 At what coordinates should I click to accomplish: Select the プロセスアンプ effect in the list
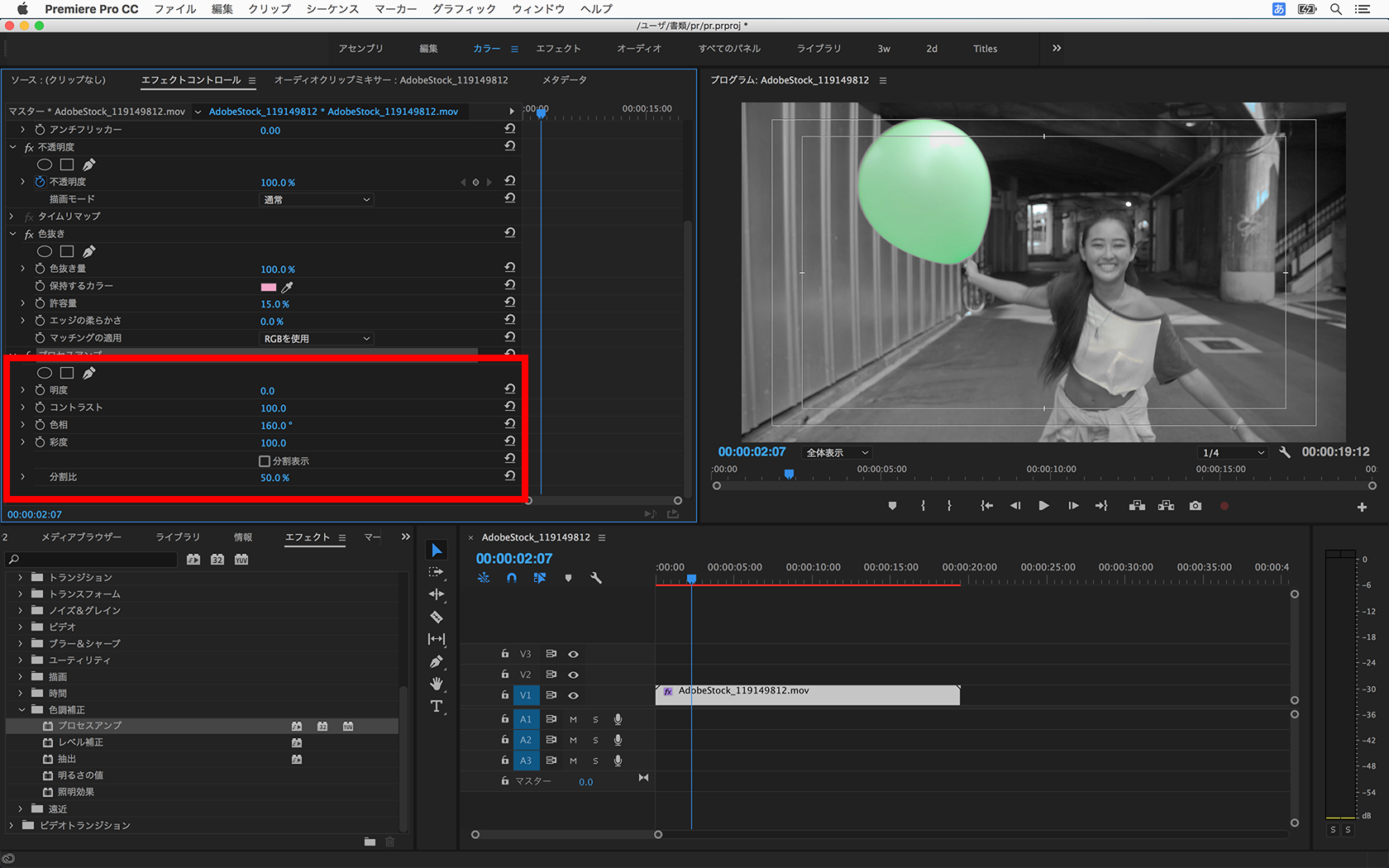pyautogui.click(x=89, y=726)
